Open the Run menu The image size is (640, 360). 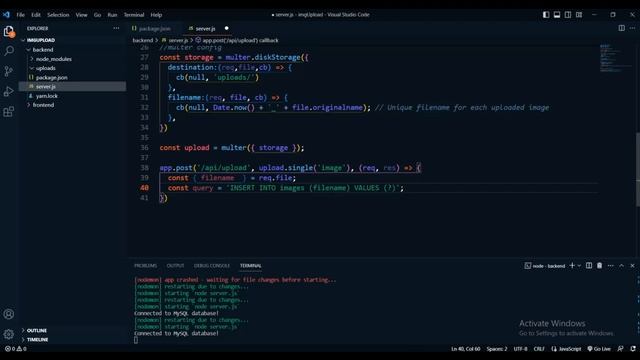coord(112,15)
